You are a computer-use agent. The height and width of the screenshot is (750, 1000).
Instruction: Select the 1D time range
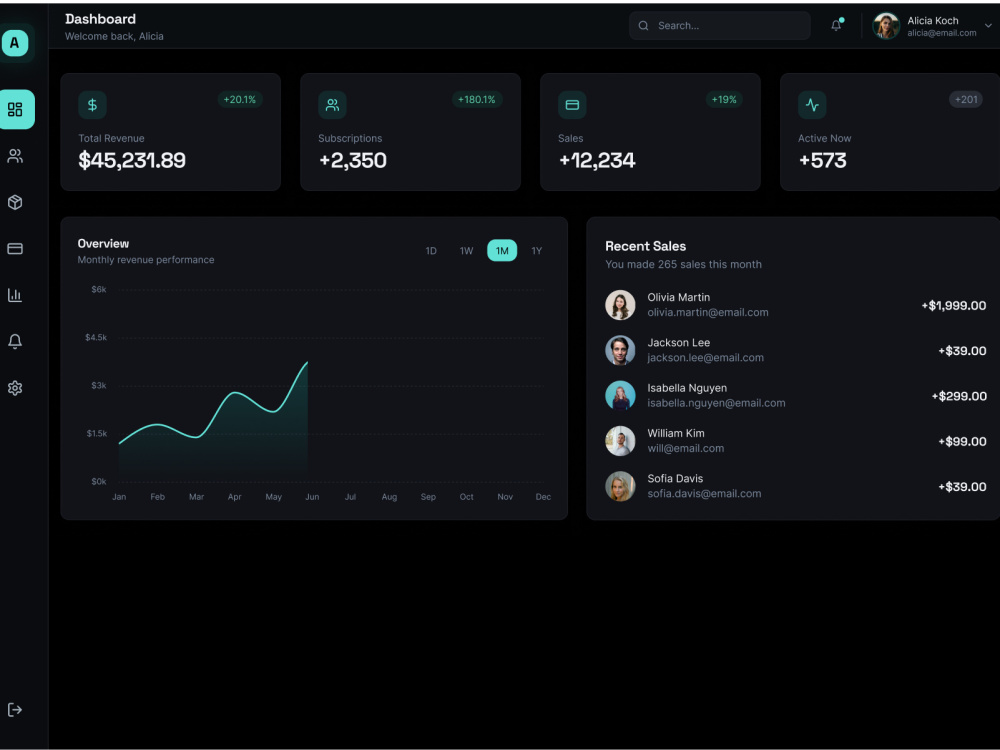(431, 251)
